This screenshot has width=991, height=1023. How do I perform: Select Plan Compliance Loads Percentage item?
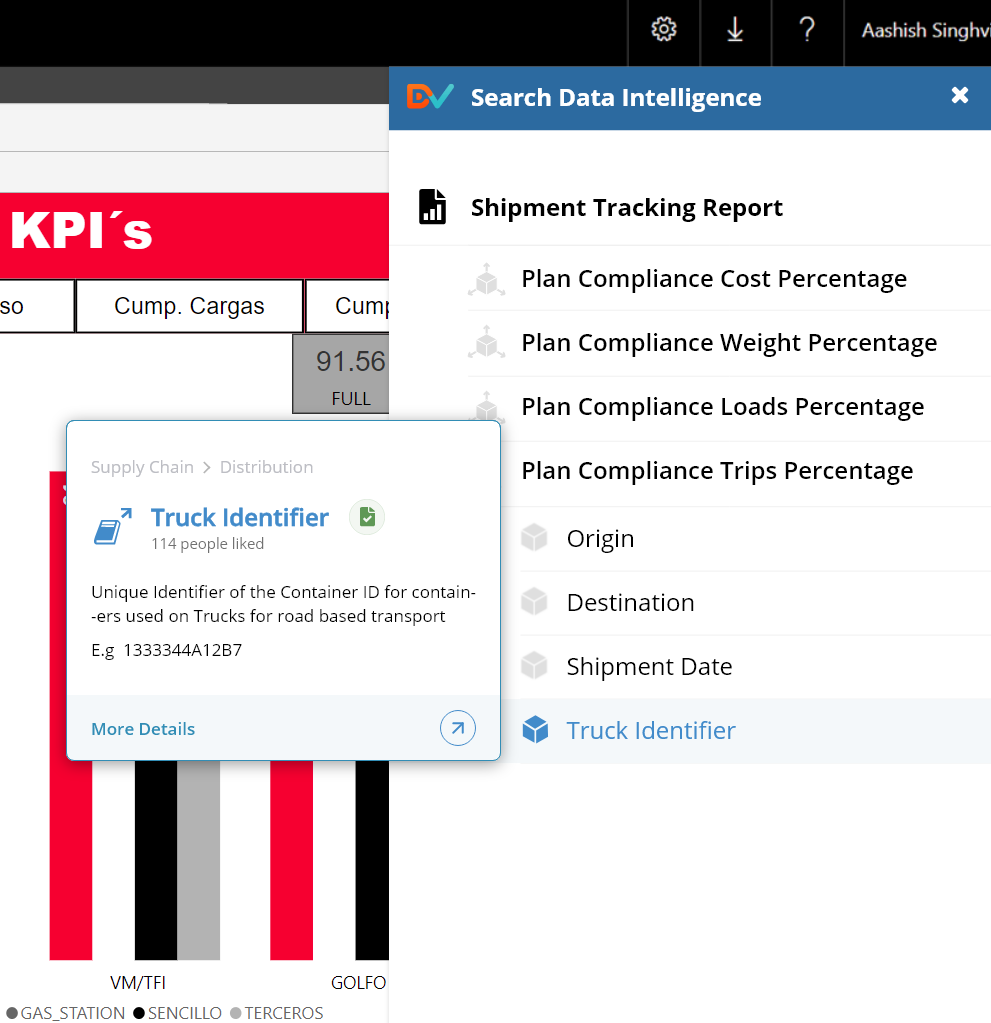[722, 407]
